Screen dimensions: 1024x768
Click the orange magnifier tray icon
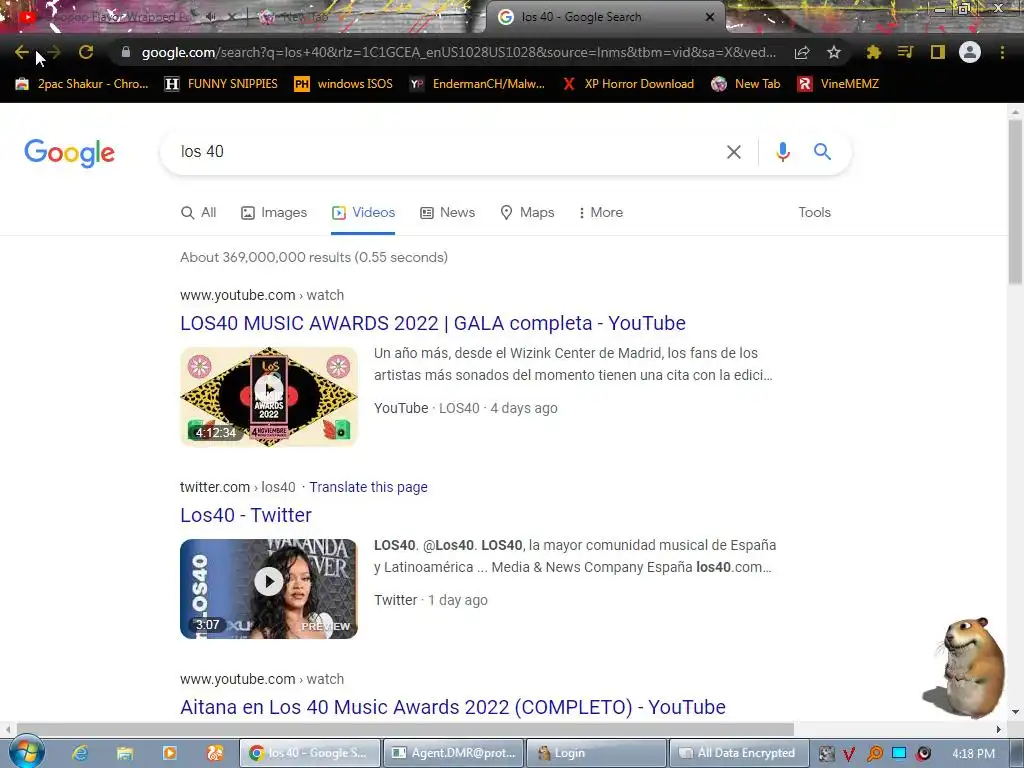[x=874, y=754]
